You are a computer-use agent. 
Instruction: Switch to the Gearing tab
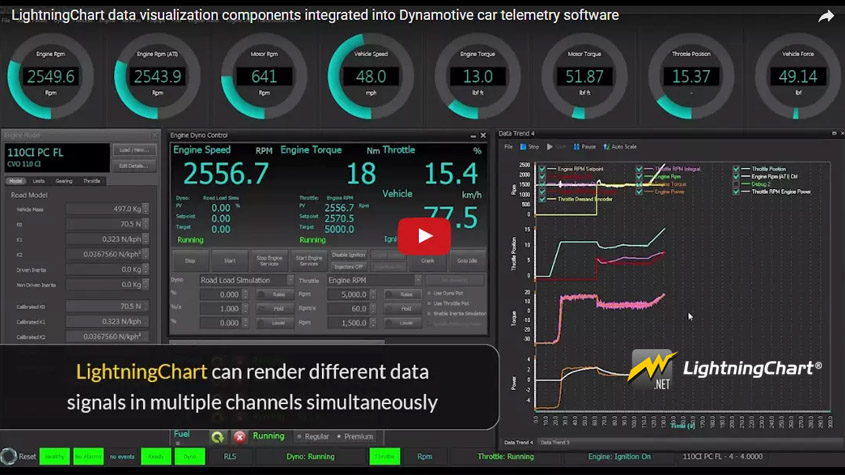click(x=64, y=181)
